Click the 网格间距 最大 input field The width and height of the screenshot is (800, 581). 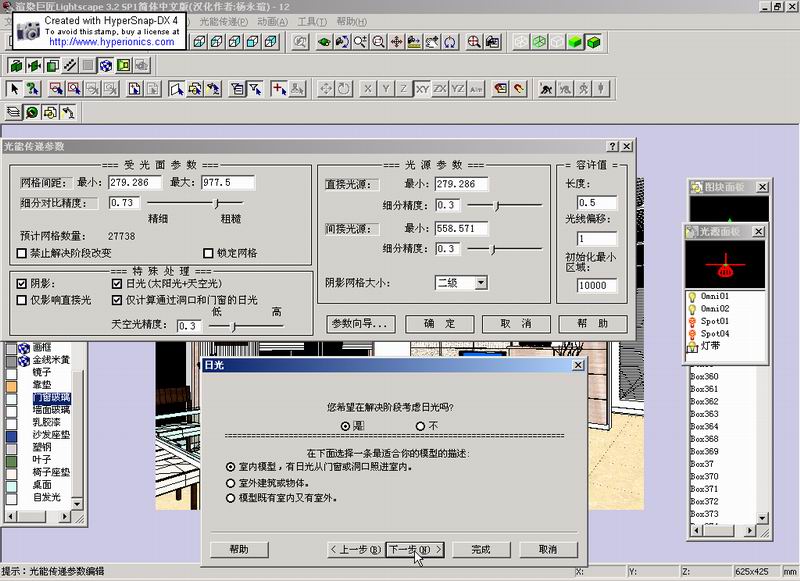click(229, 183)
